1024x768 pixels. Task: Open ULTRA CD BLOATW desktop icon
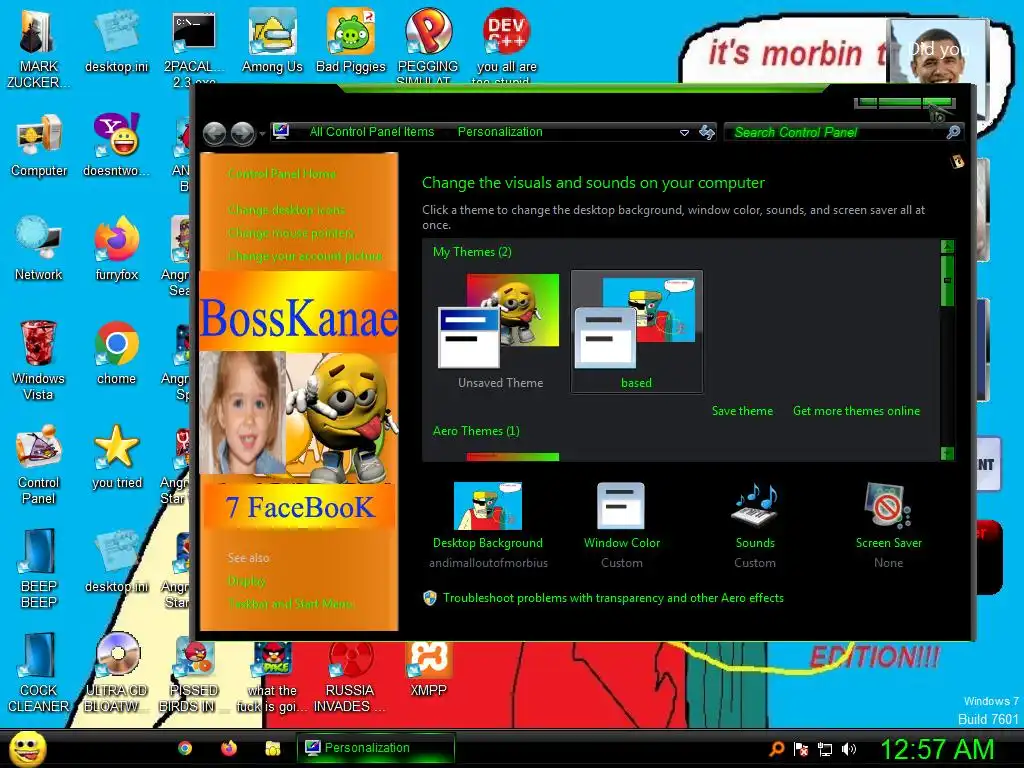pos(116,672)
